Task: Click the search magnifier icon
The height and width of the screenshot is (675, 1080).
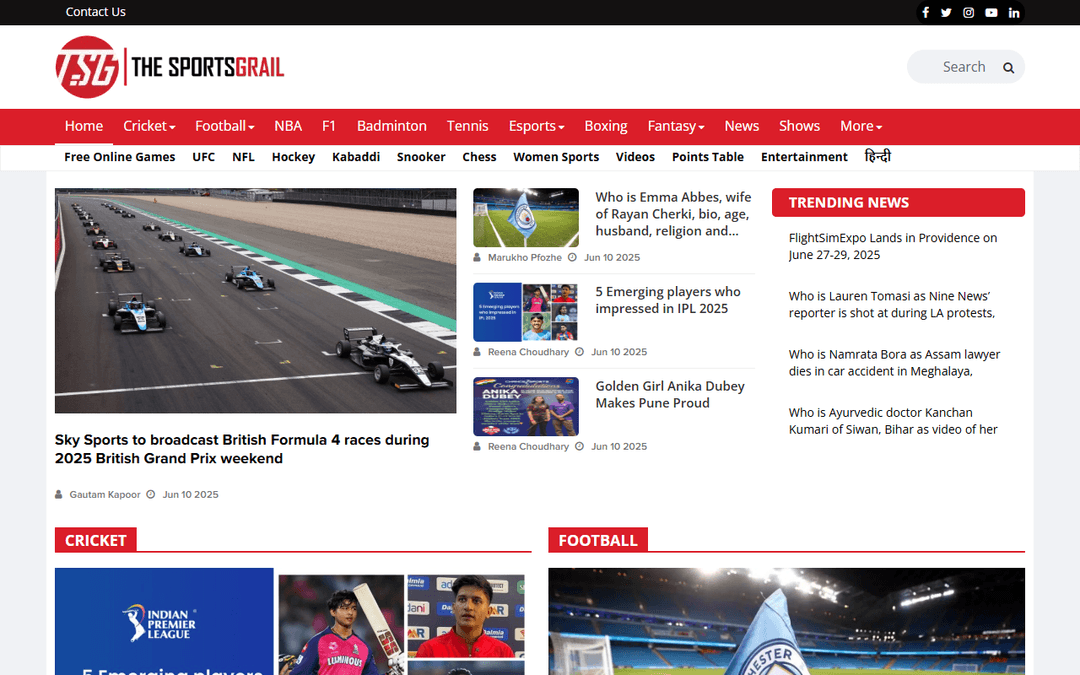Action: pos(1008,68)
